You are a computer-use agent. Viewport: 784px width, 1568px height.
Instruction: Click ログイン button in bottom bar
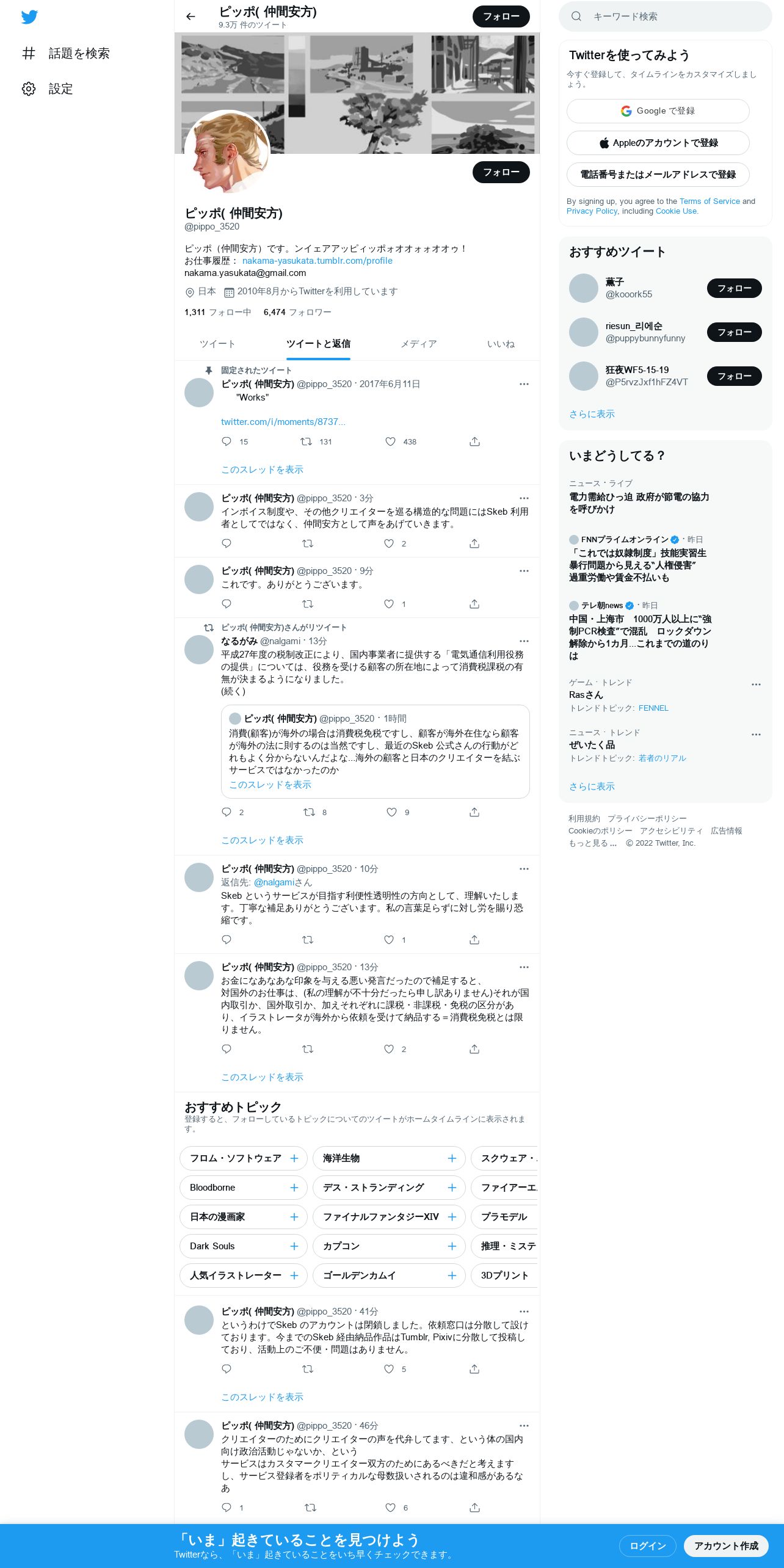(647, 1545)
